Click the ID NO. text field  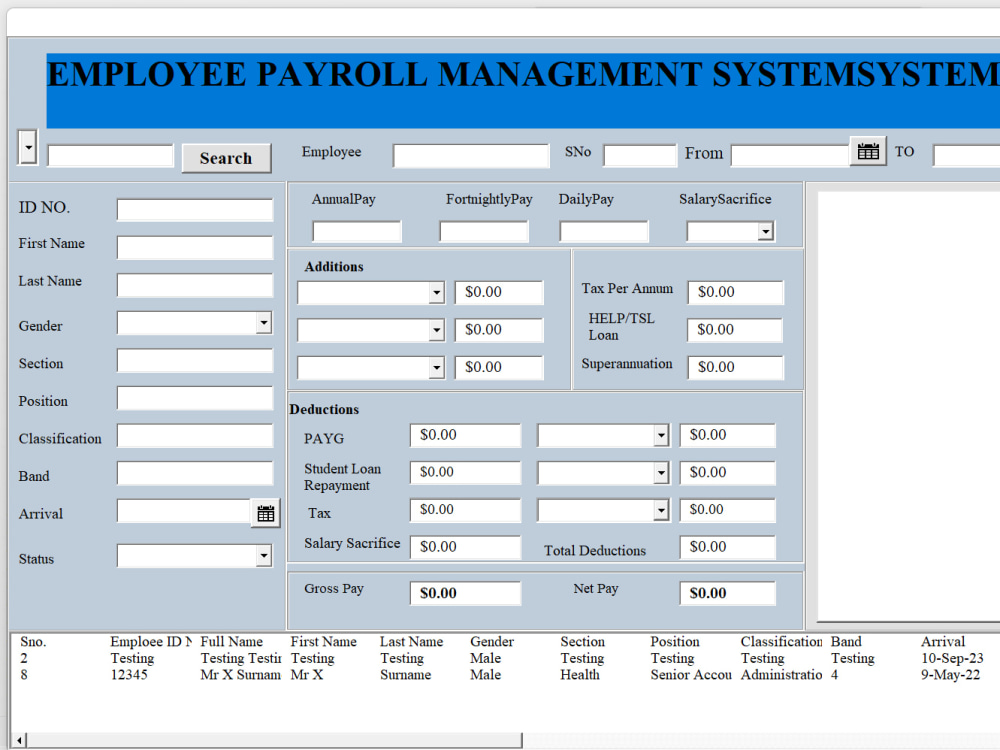click(x=195, y=210)
